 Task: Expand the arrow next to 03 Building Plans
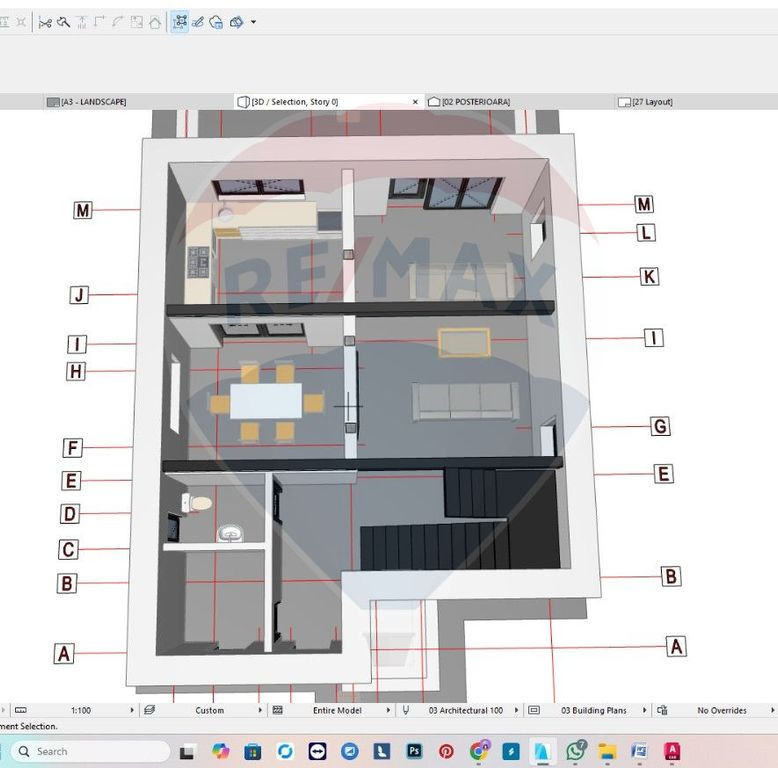[645, 710]
